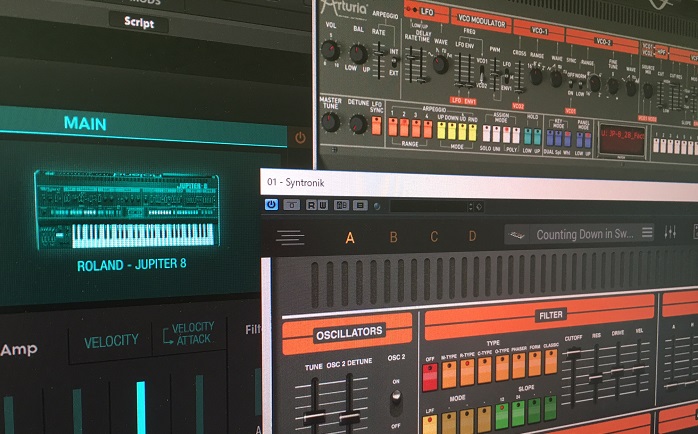Open the hamburger menu icon in Syntronik
The height and width of the screenshot is (434, 698).
290,237
